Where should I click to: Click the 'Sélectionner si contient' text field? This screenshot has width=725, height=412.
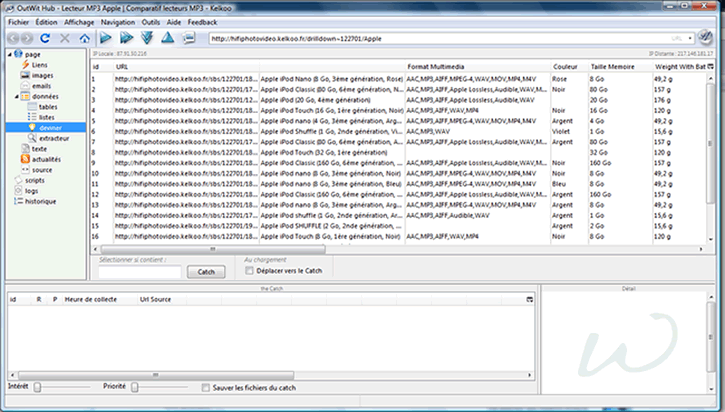point(140,272)
